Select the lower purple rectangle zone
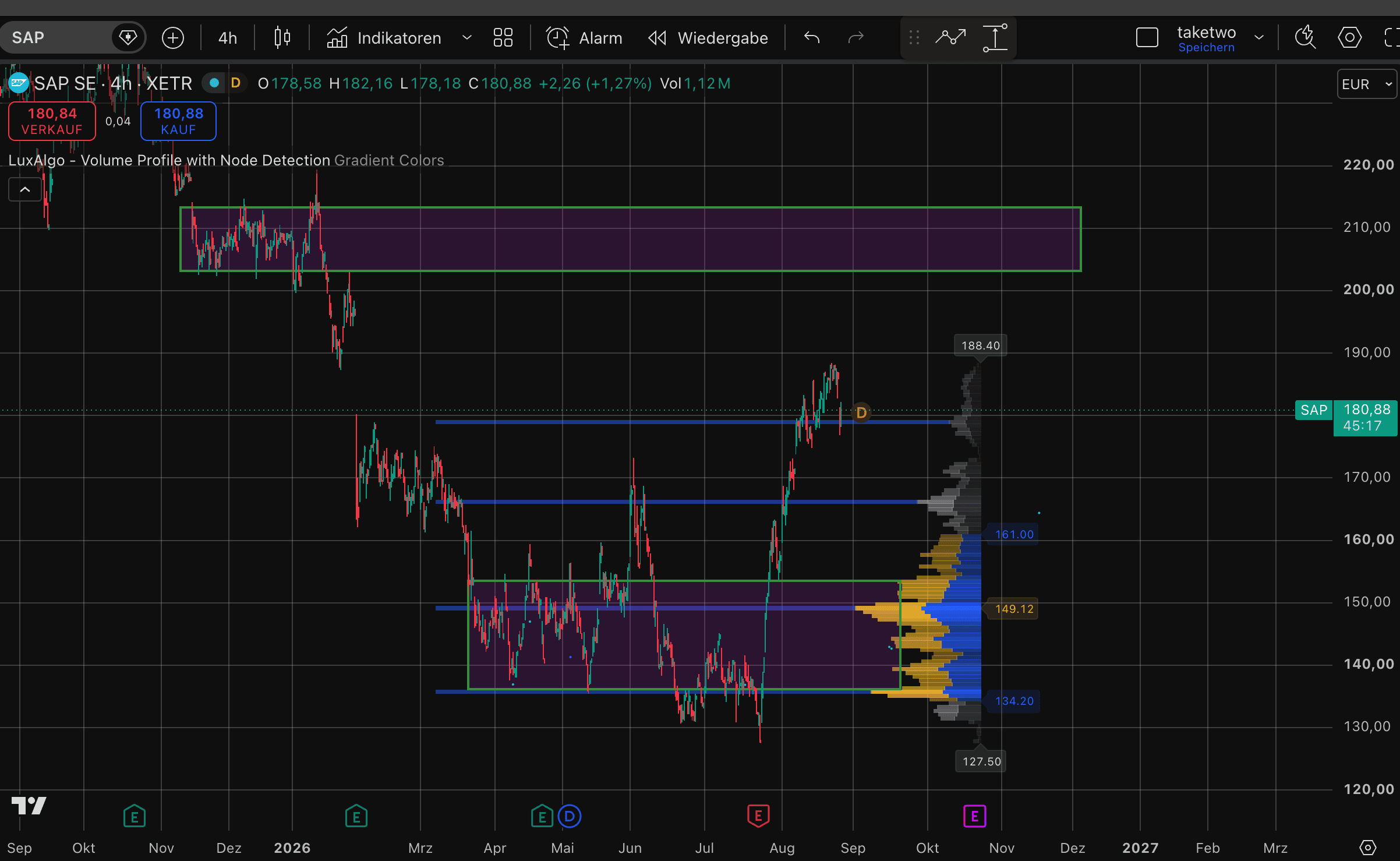1400x861 pixels. click(684, 635)
